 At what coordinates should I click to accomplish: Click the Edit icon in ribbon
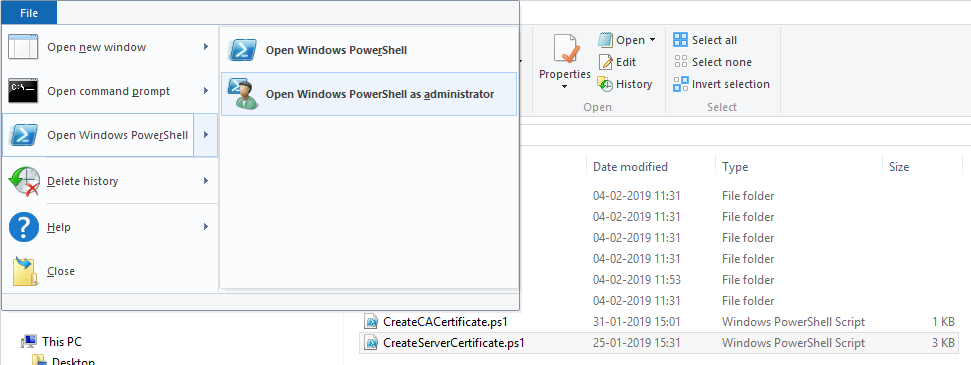point(606,62)
